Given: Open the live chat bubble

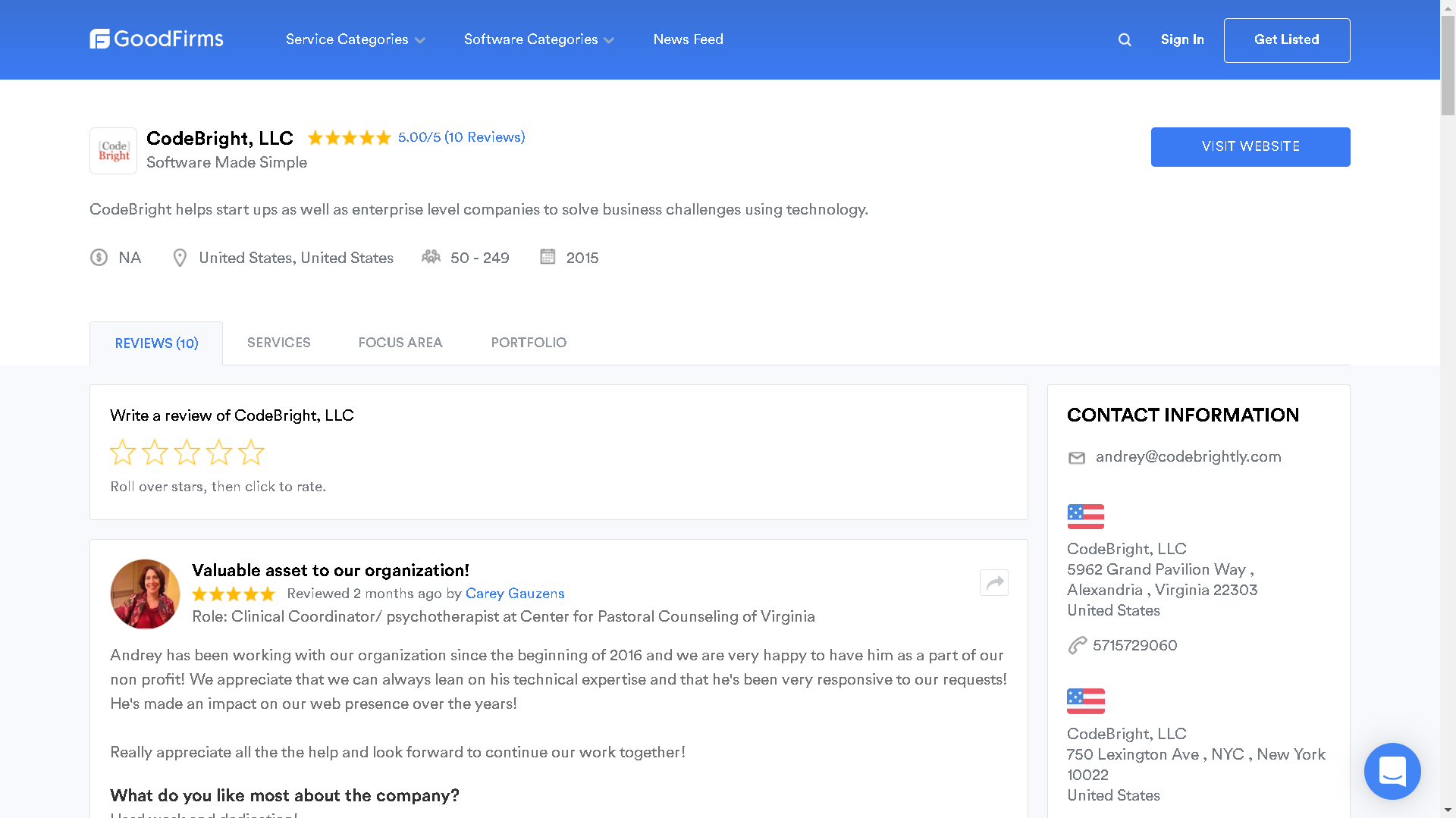Looking at the screenshot, I should [x=1392, y=771].
